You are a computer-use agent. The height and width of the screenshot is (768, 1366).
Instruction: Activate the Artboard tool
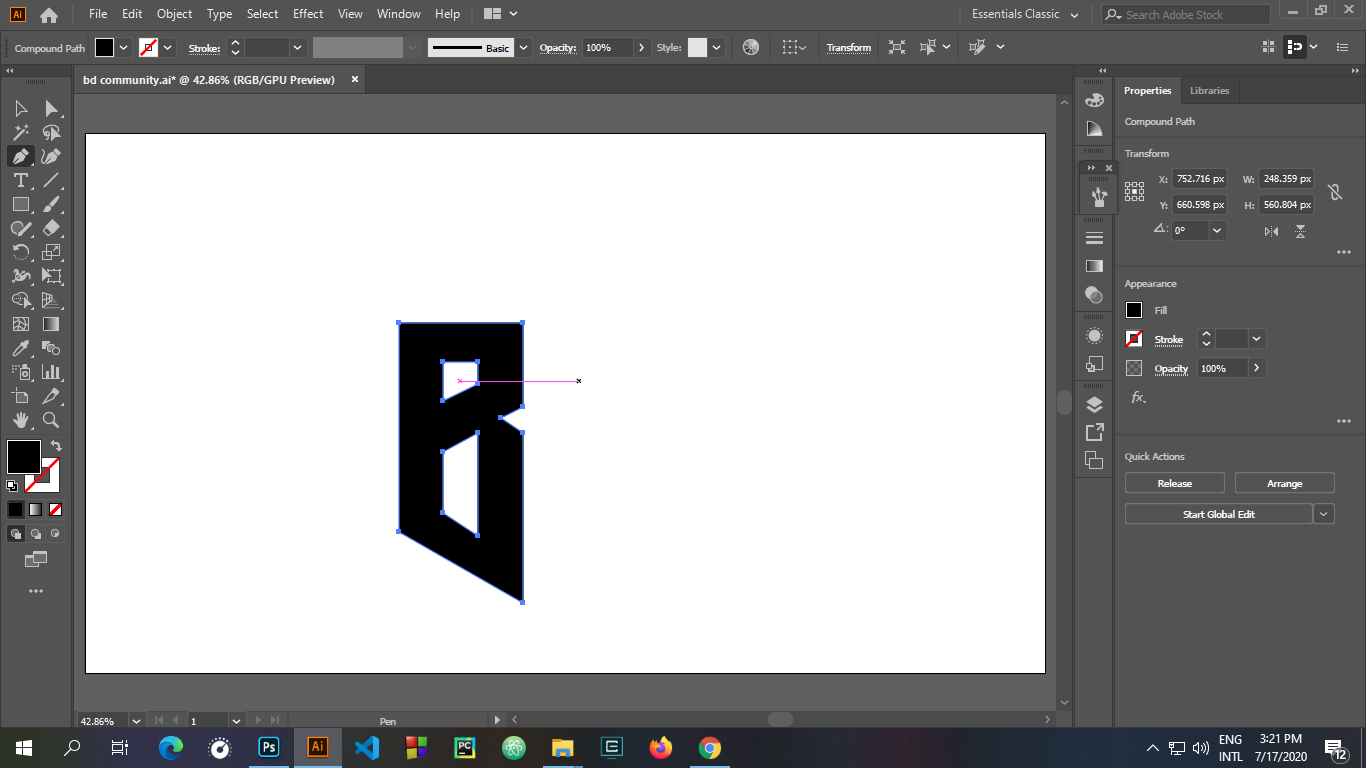pyautogui.click(x=20, y=396)
